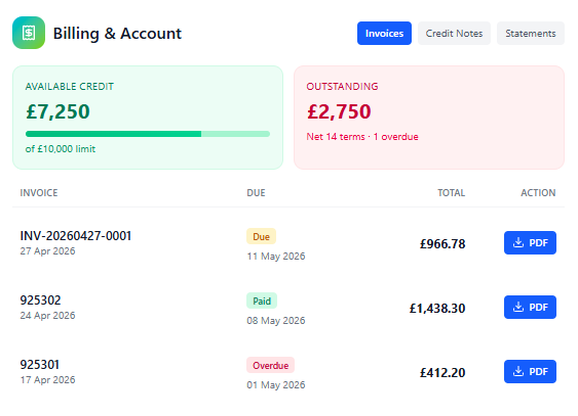Click the Overdue status badge
Image resolution: width=578 pixels, height=416 pixels.
(271, 366)
